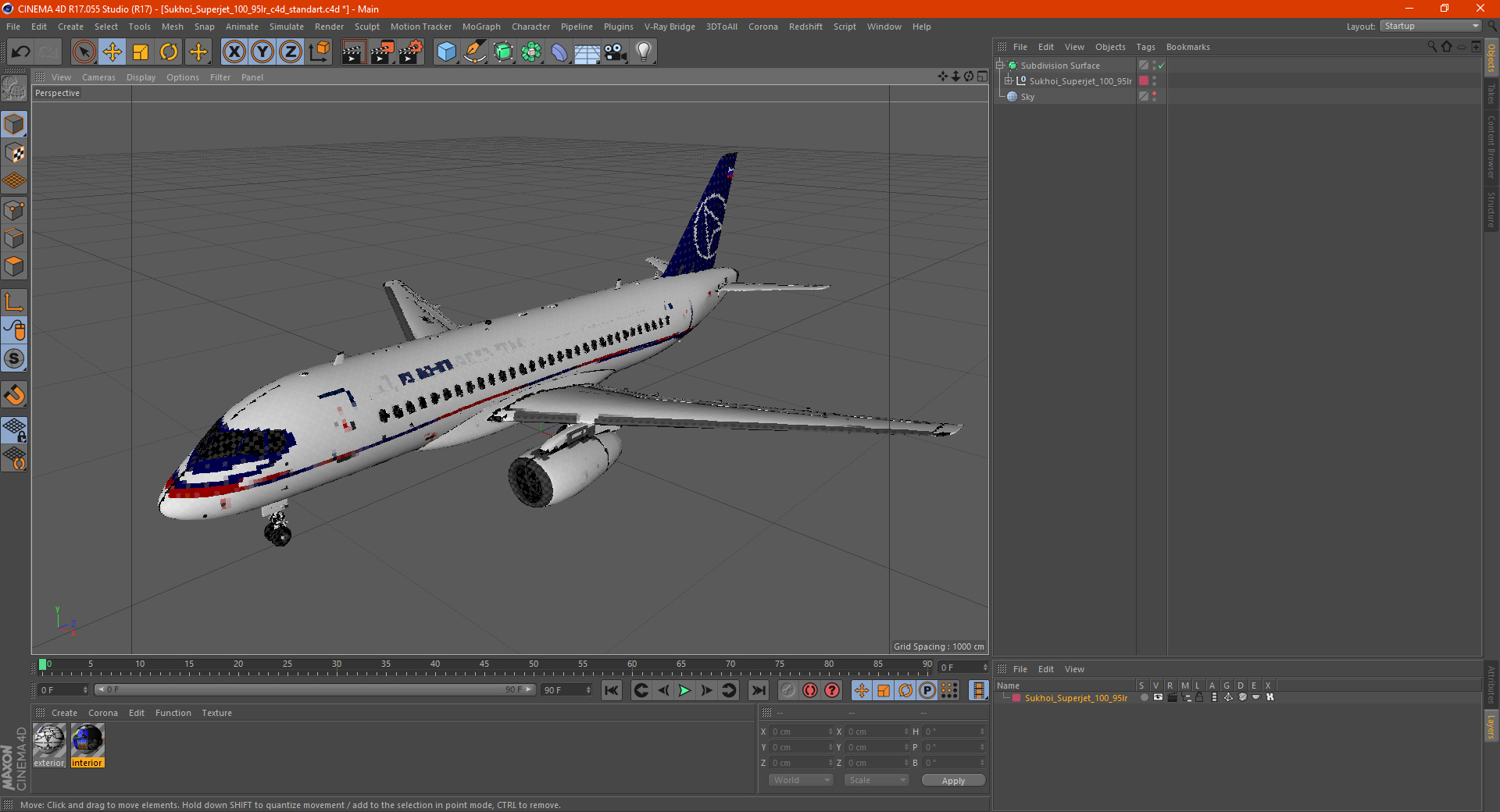Open viewport Display menu

(x=141, y=77)
